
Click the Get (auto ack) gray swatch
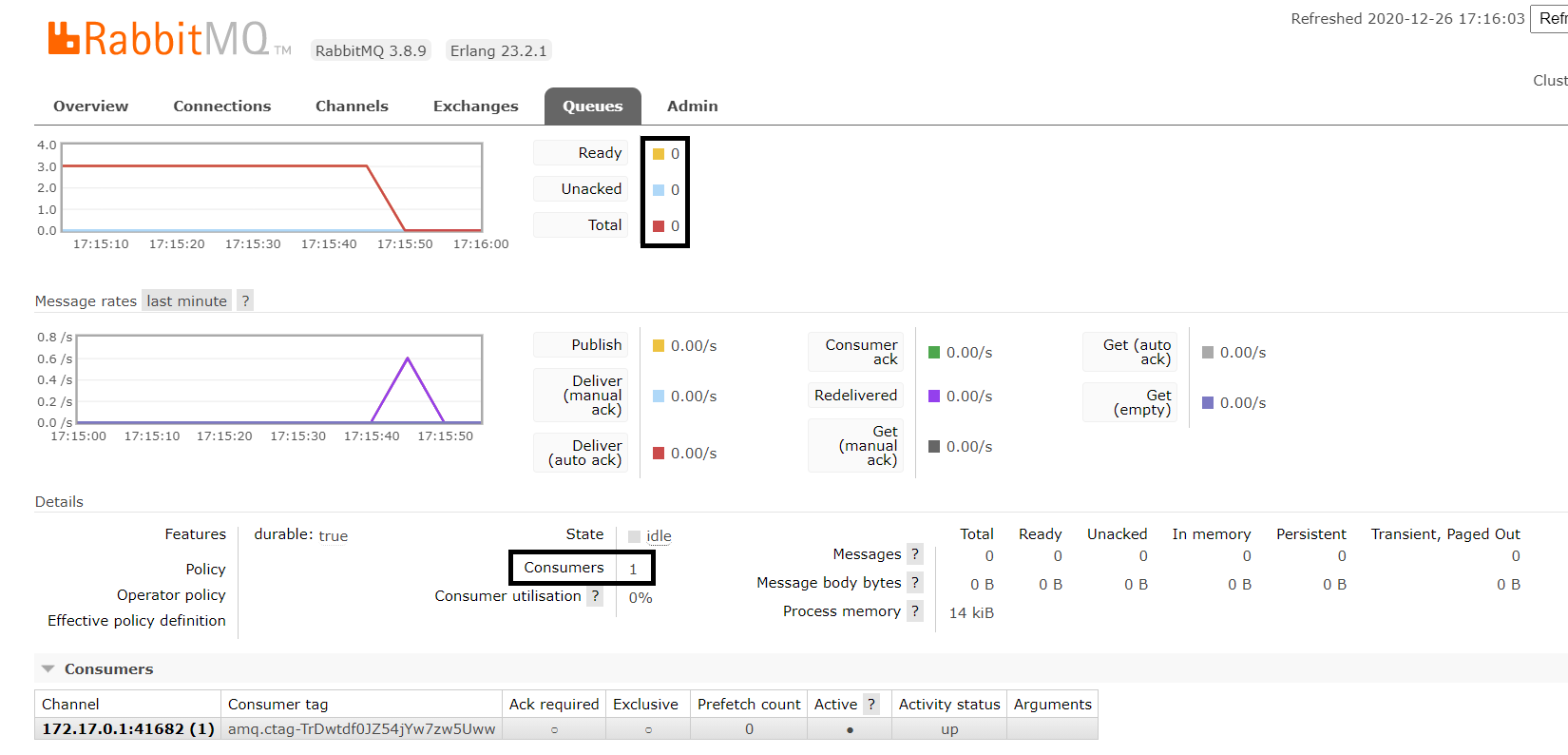click(x=1208, y=352)
